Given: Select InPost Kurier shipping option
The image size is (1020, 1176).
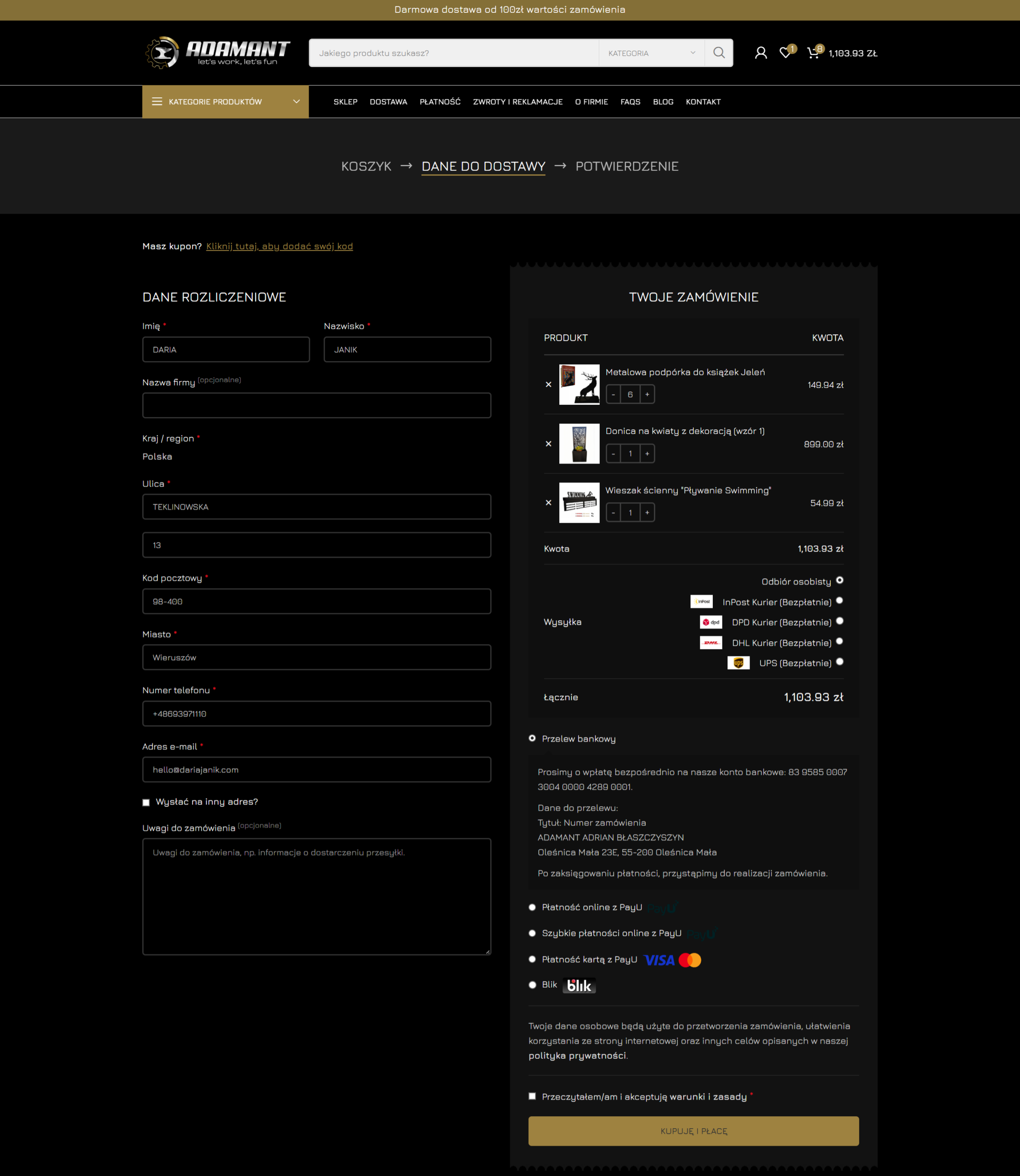Looking at the screenshot, I should pyautogui.click(x=840, y=601).
